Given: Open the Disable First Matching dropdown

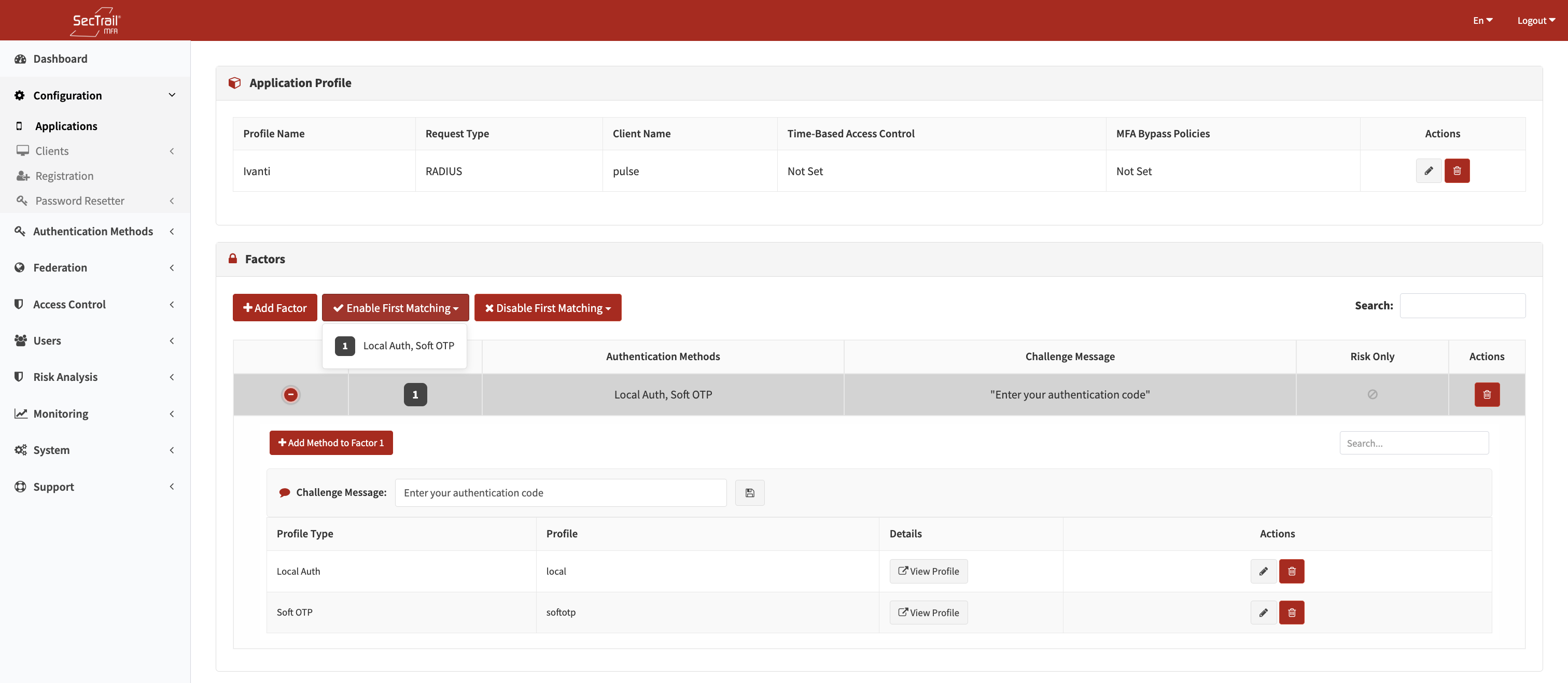Looking at the screenshot, I should click(547, 308).
